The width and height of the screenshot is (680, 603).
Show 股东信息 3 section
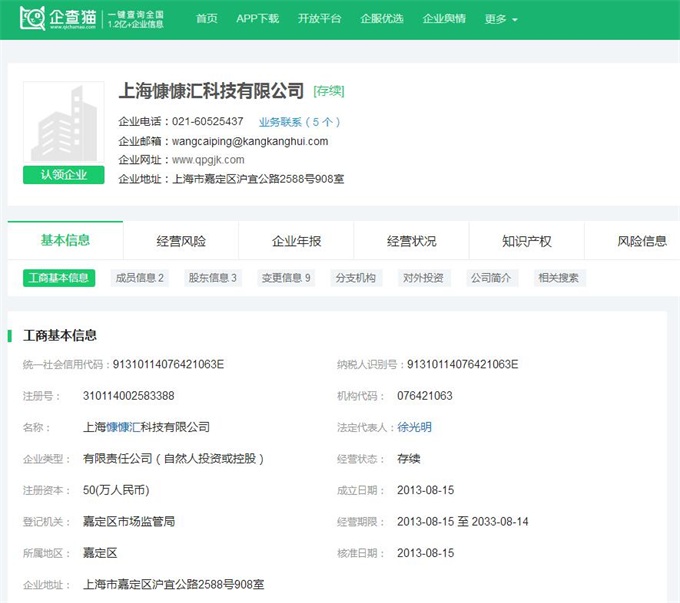pos(213,278)
